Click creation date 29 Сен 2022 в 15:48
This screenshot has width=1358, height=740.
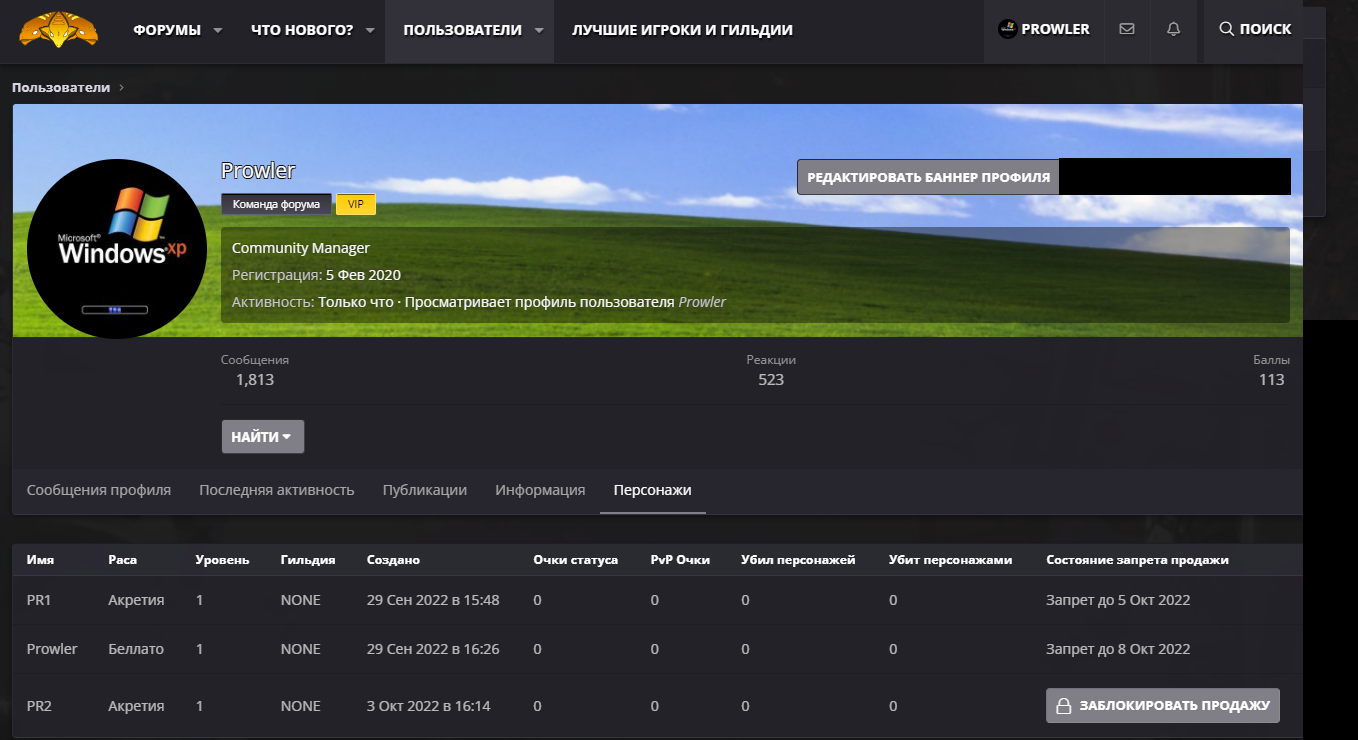(433, 600)
